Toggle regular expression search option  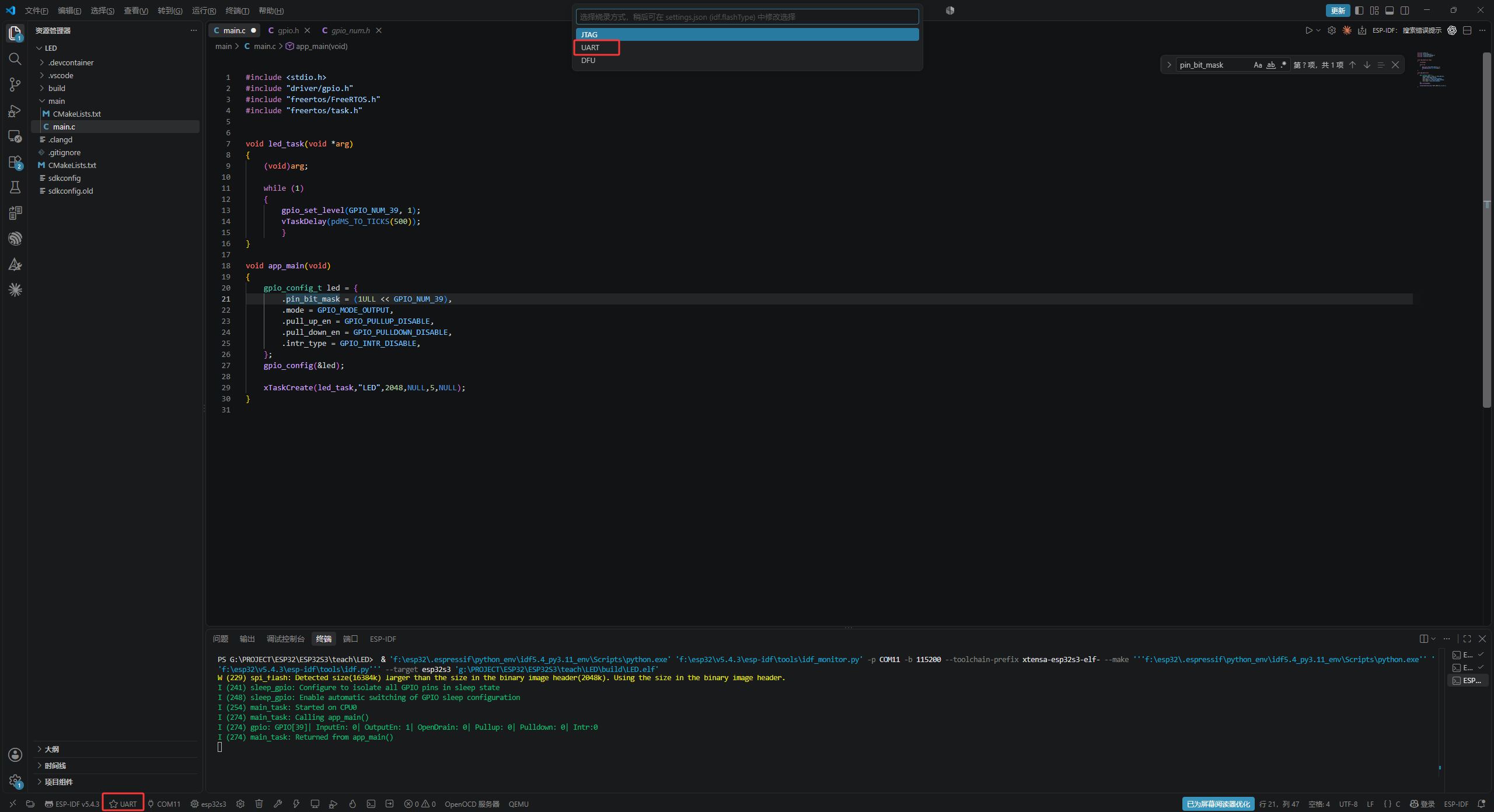(1283, 65)
